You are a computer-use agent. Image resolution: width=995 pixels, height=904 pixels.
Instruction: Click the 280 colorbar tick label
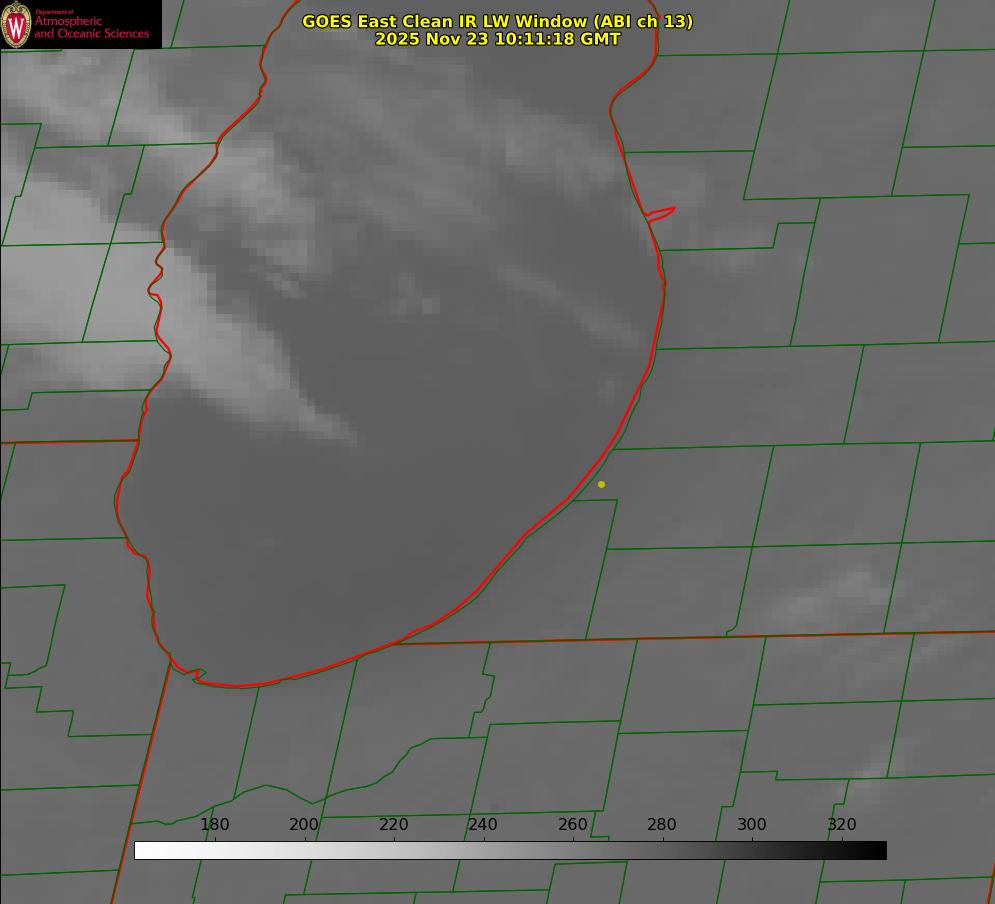tap(662, 825)
